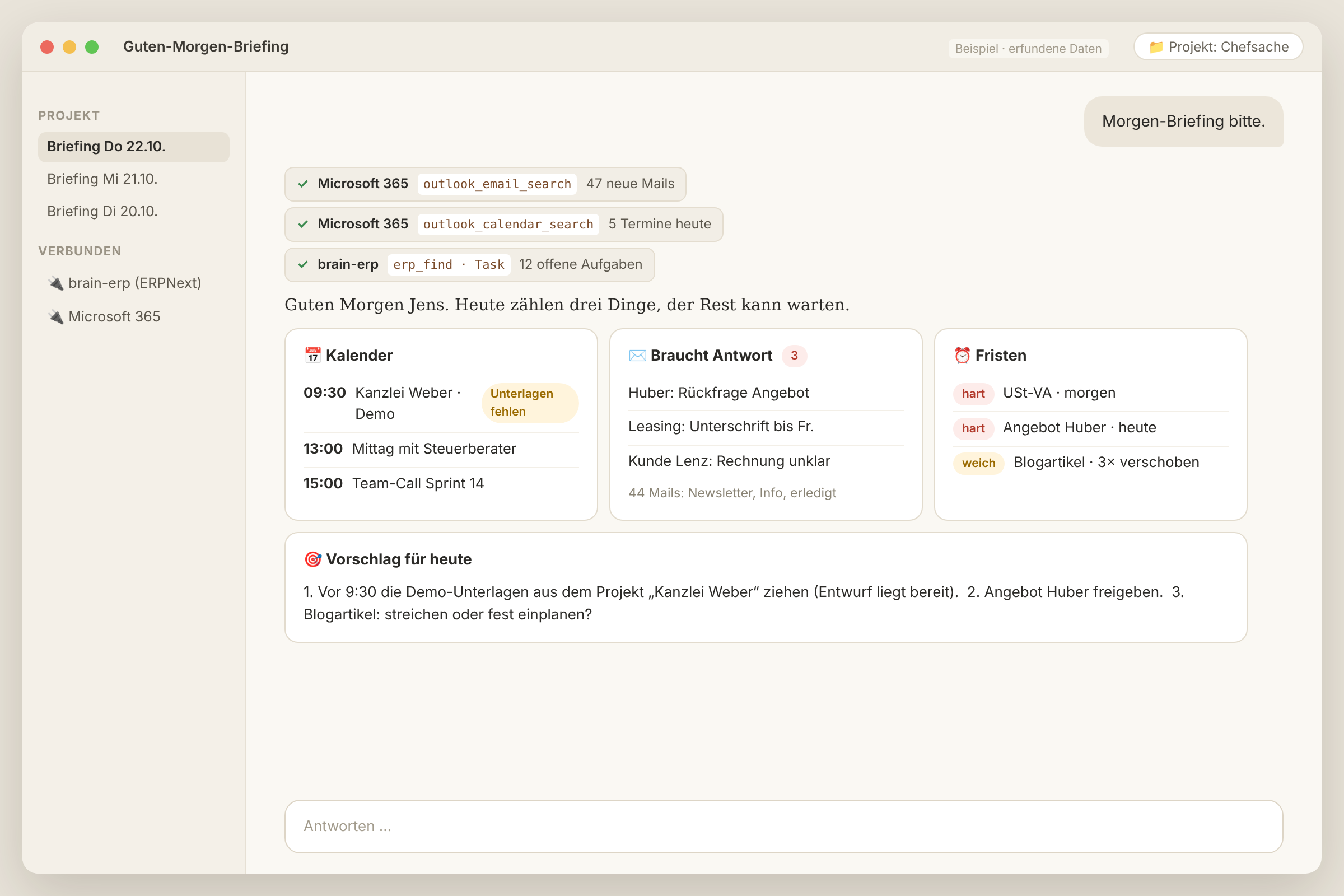This screenshot has width=1344, height=896.
Task: Click the target icon beside Vorschlag für heute
Action: (x=312, y=559)
